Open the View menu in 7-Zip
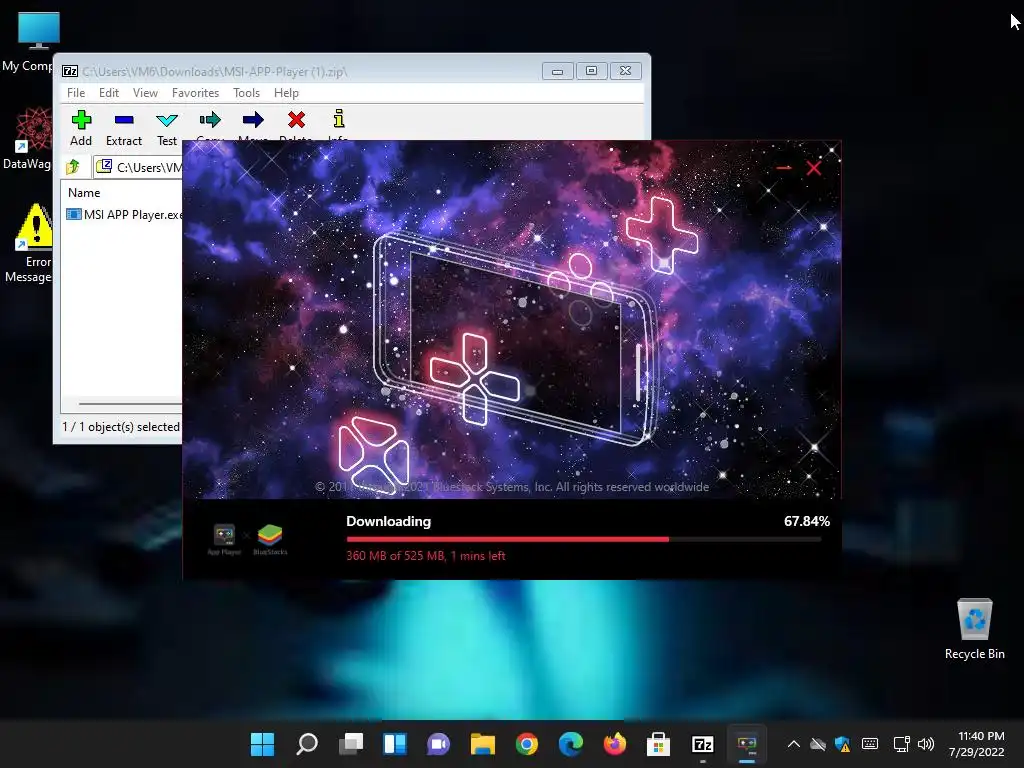 pyautogui.click(x=145, y=93)
